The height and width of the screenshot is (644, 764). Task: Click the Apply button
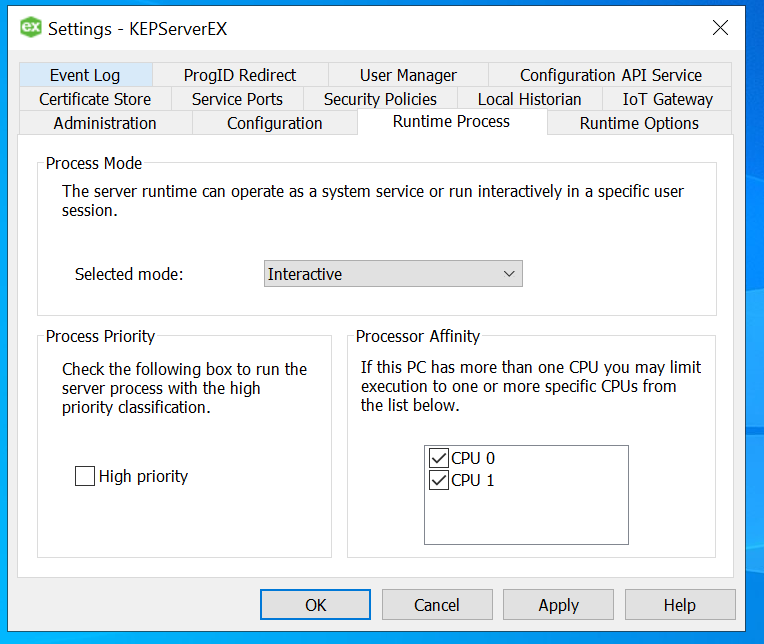click(x=558, y=605)
